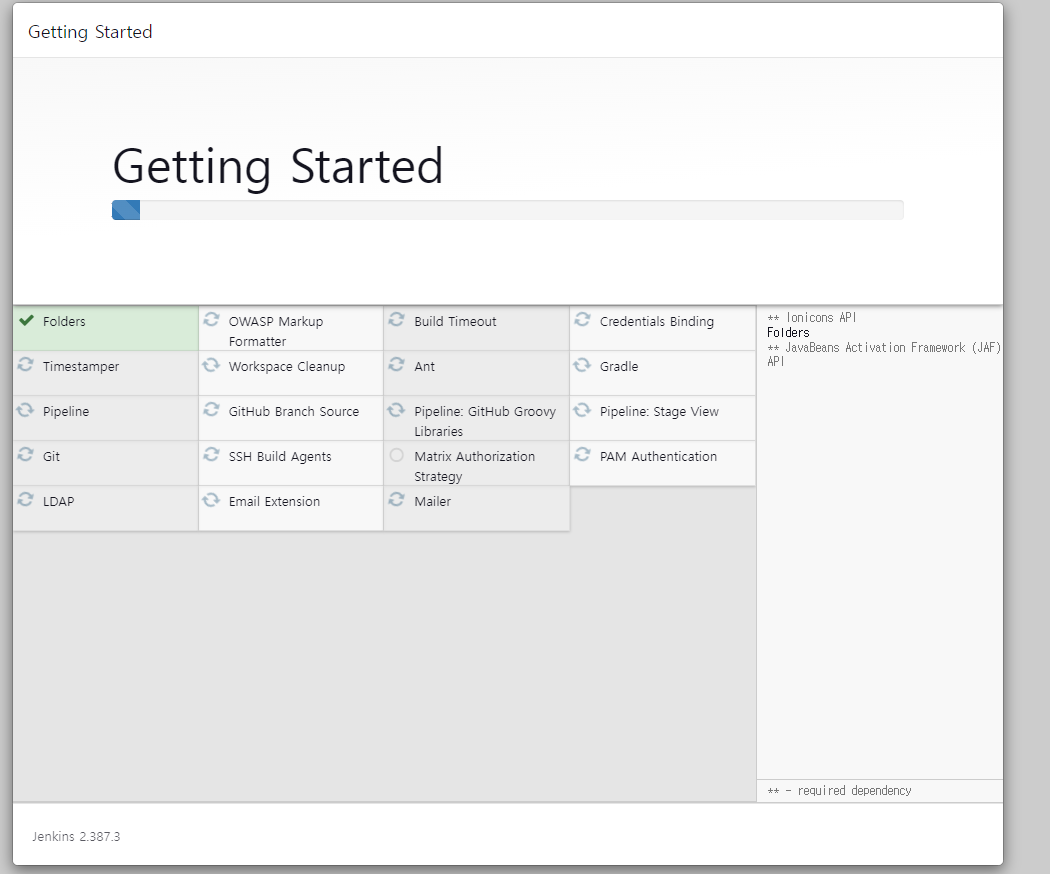Click the spinner icon beside Credentials Binding
Viewport: 1050px width, 874px height.
click(582, 319)
